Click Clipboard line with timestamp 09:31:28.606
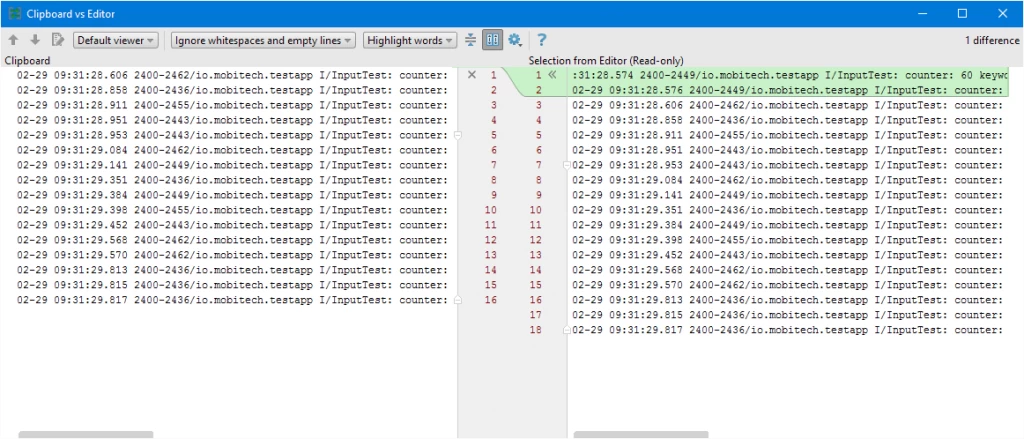This screenshot has height=439, width=1024. [232, 75]
